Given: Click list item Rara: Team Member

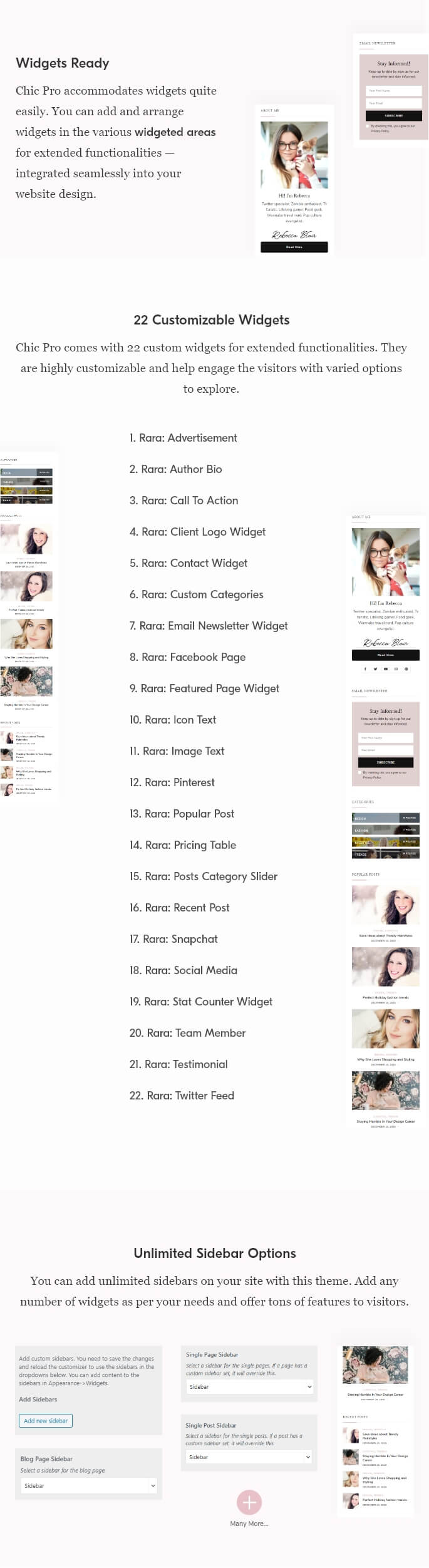Looking at the screenshot, I should pyautogui.click(x=187, y=1033).
